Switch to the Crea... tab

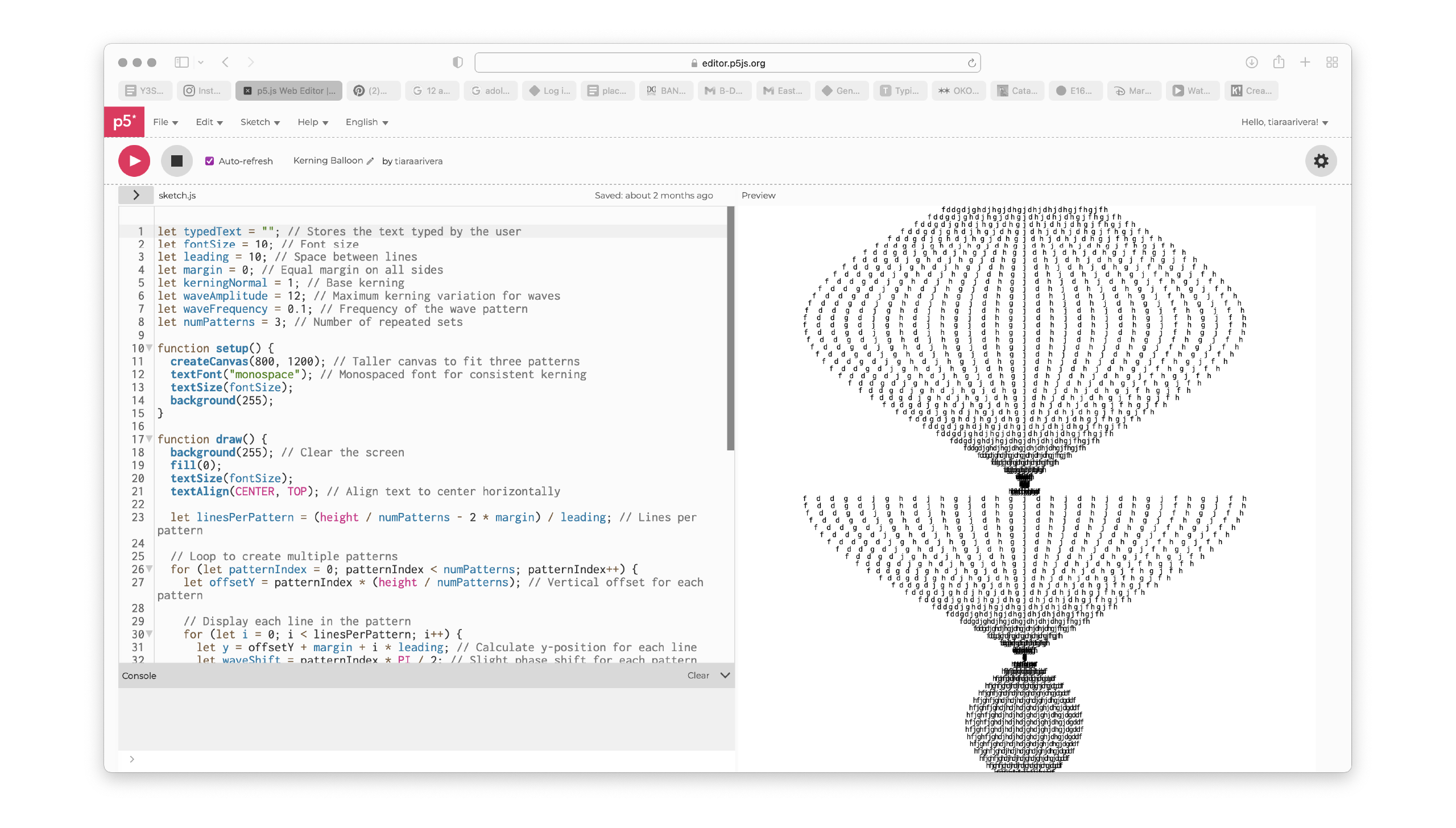click(x=1252, y=90)
